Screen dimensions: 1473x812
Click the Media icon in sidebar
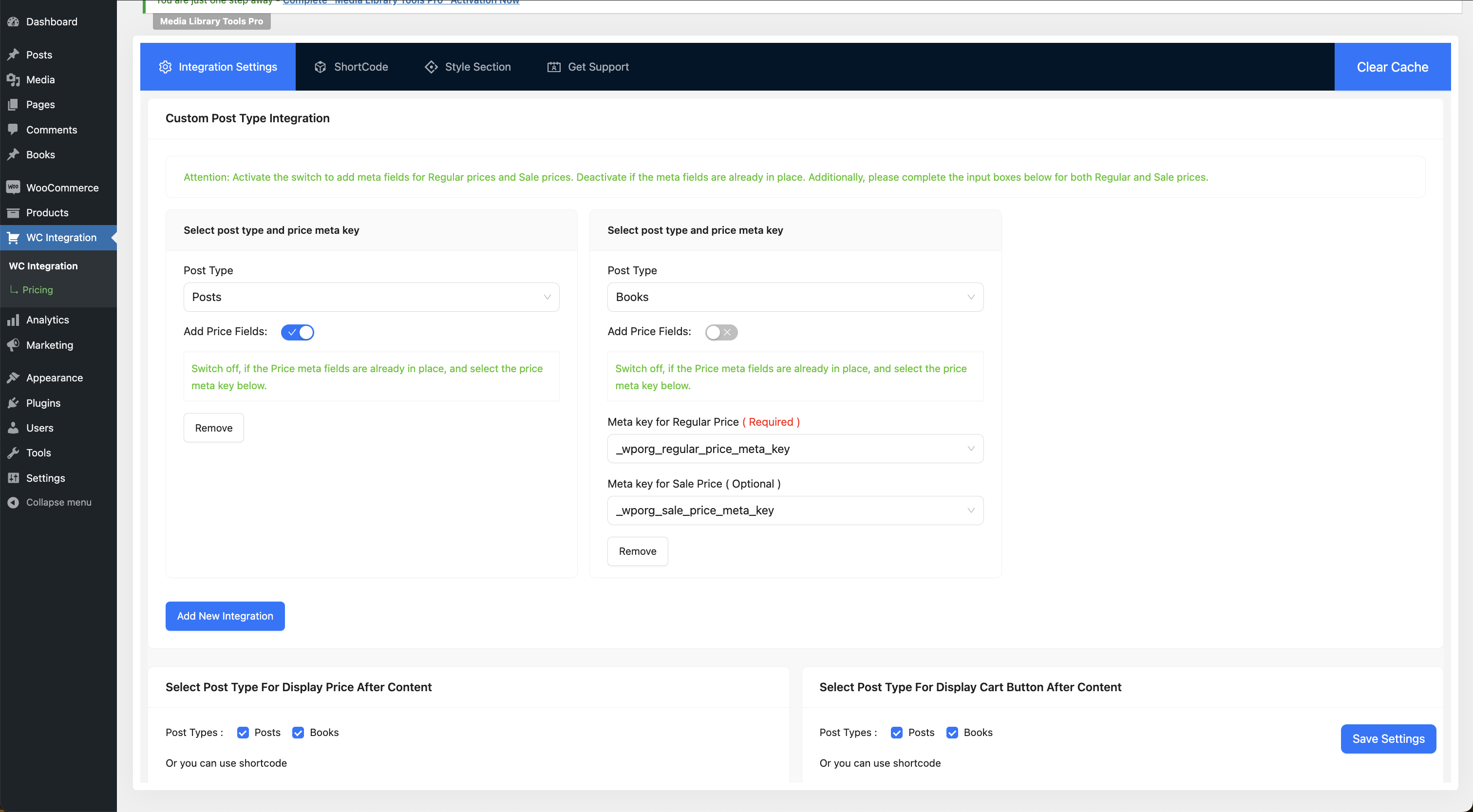(x=13, y=79)
